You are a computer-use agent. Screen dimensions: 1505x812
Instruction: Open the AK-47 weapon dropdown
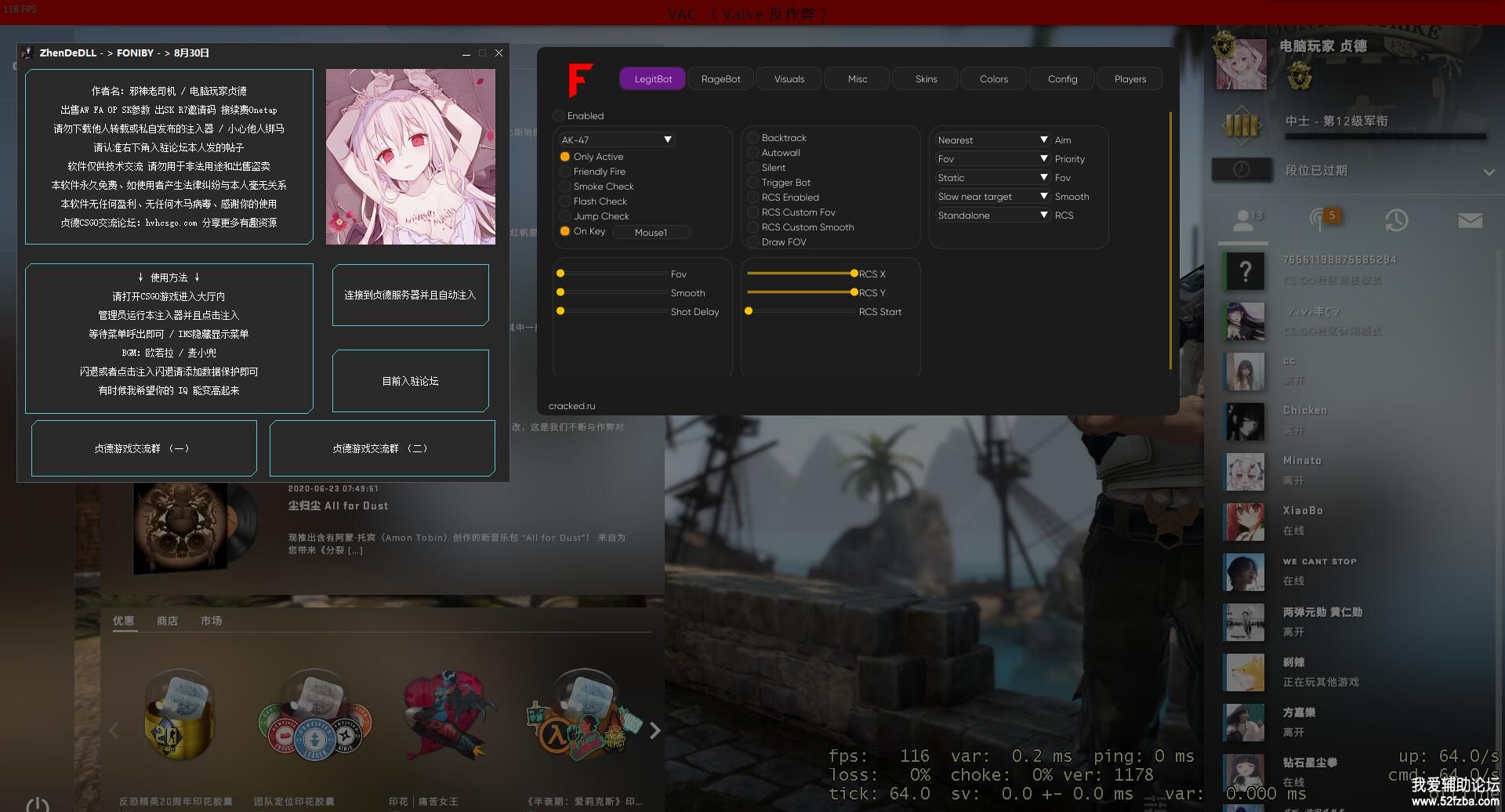pos(616,140)
